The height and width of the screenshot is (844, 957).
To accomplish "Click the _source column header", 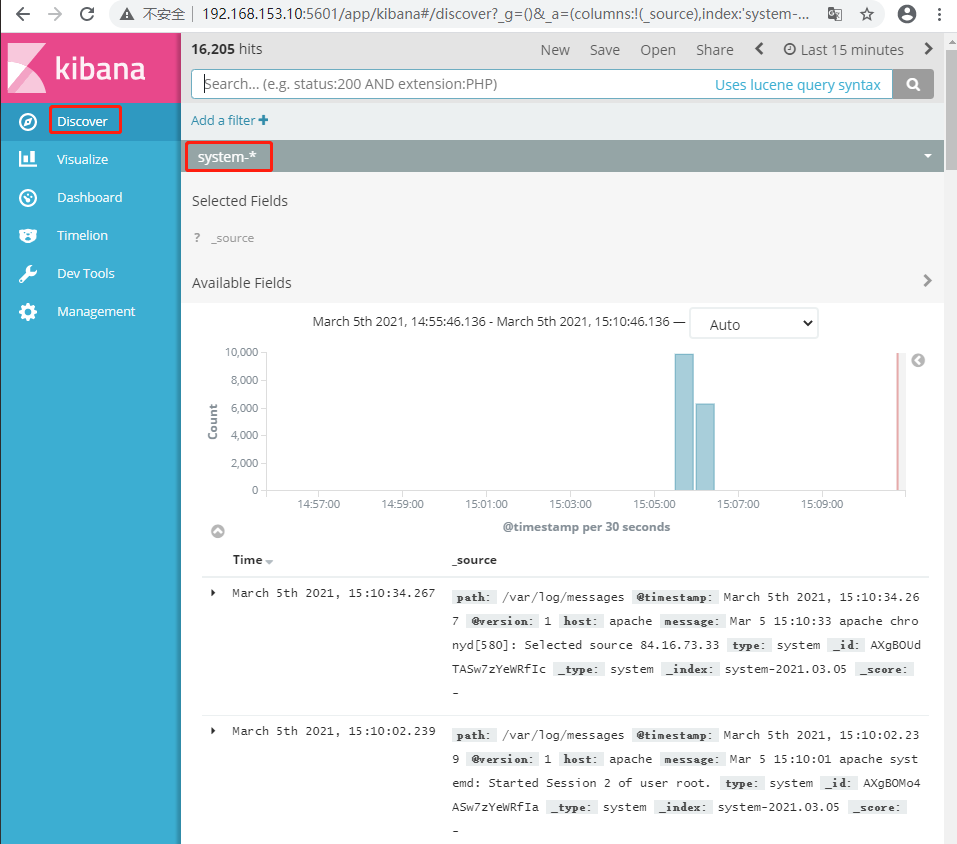I will click(x=474, y=560).
